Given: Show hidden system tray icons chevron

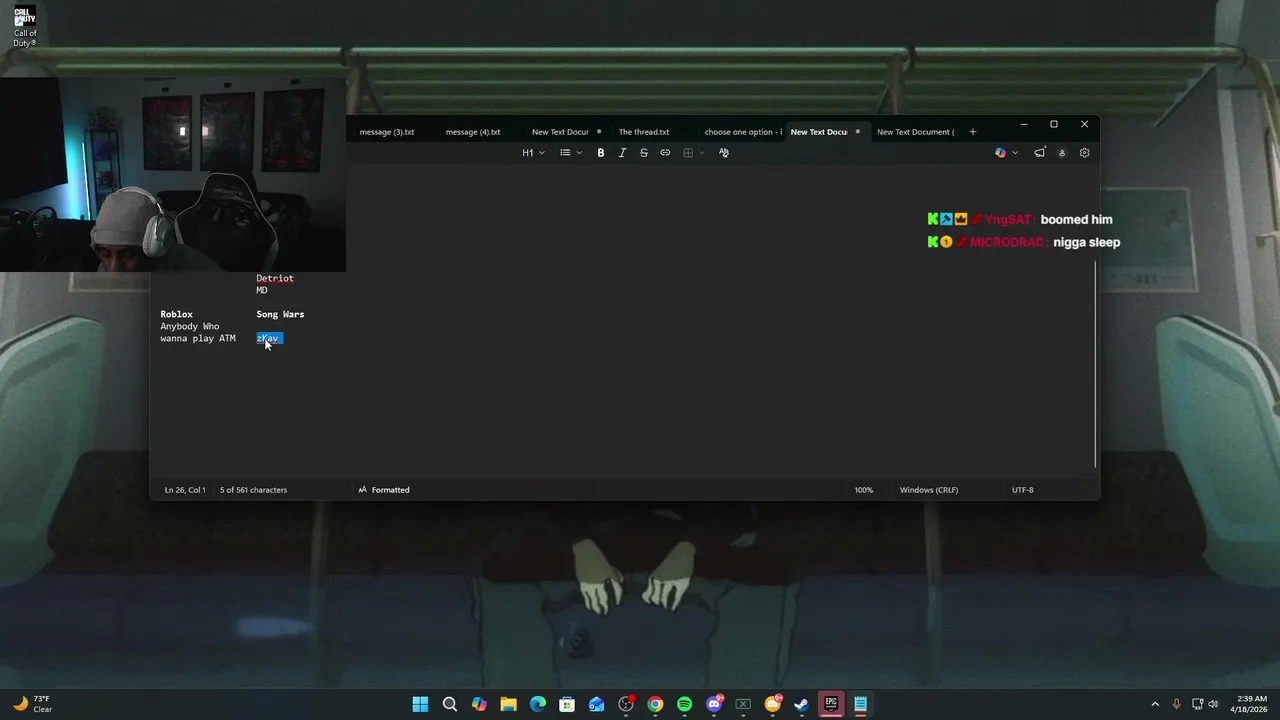Looking at the screenshot, I should 1155,704.
